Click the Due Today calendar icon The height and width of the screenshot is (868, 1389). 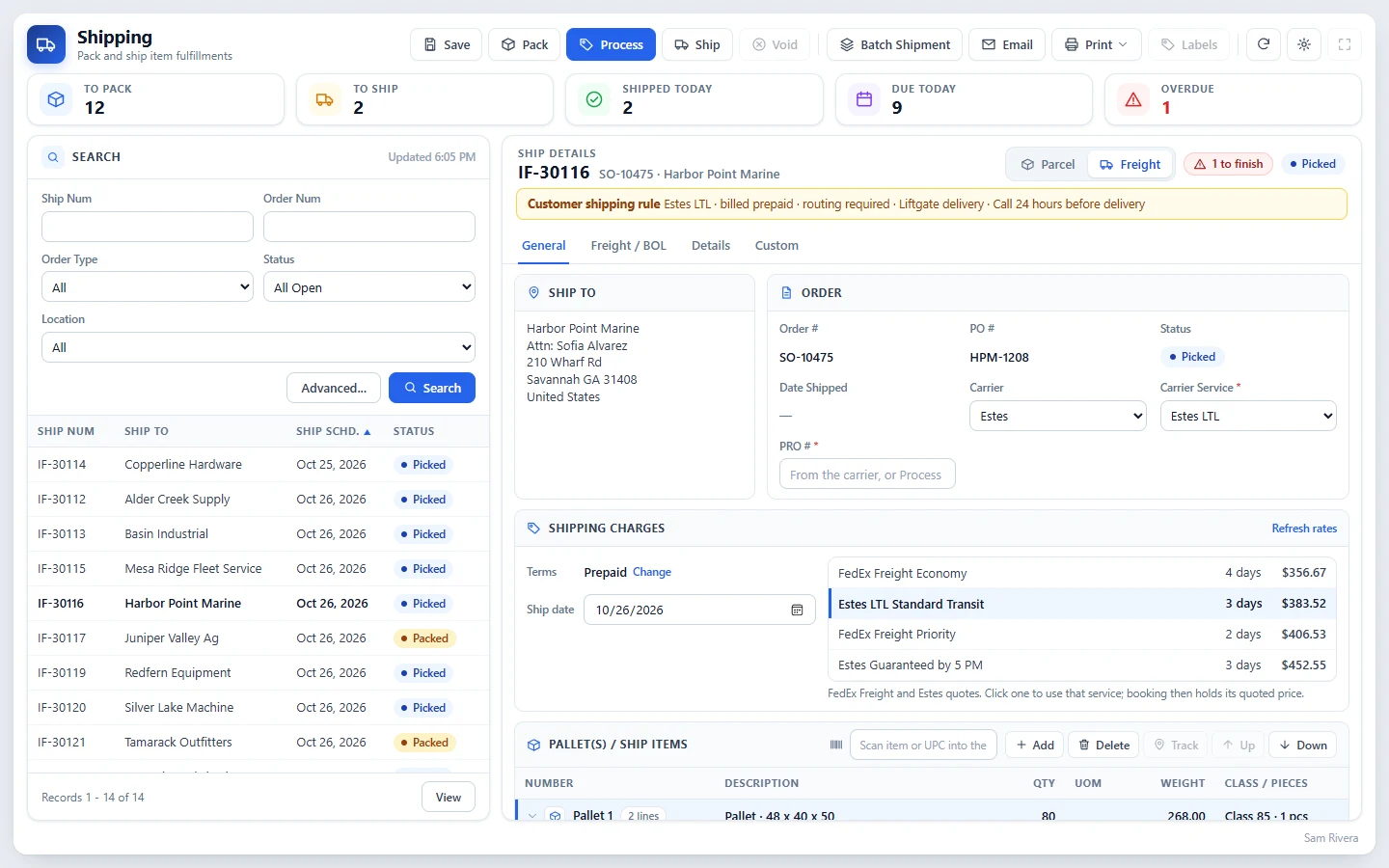pos(864,99)
